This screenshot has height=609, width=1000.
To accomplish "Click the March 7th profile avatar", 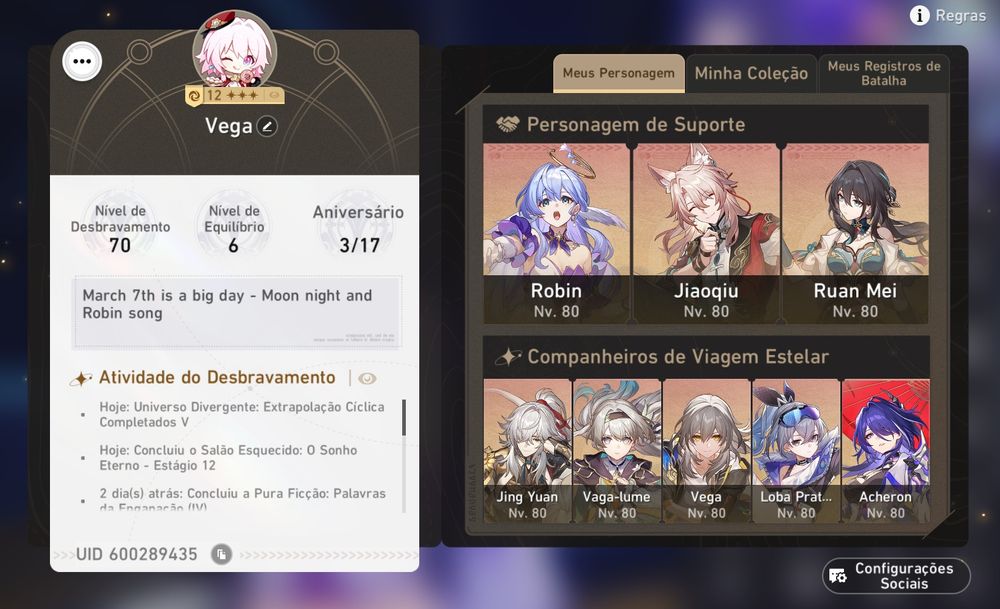I will point(235,51).
